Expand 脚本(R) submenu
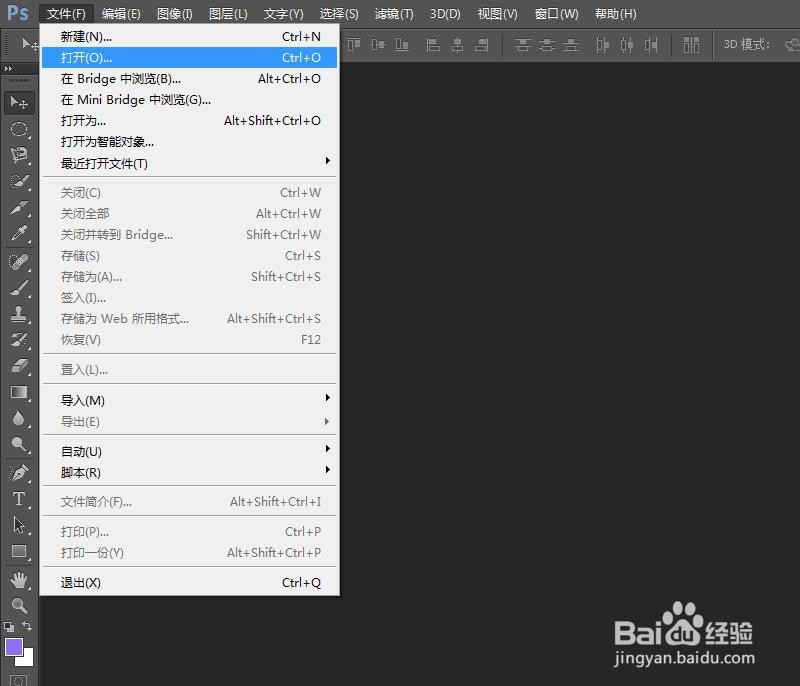This screenshot has height=686, width=800. (189, 472)
